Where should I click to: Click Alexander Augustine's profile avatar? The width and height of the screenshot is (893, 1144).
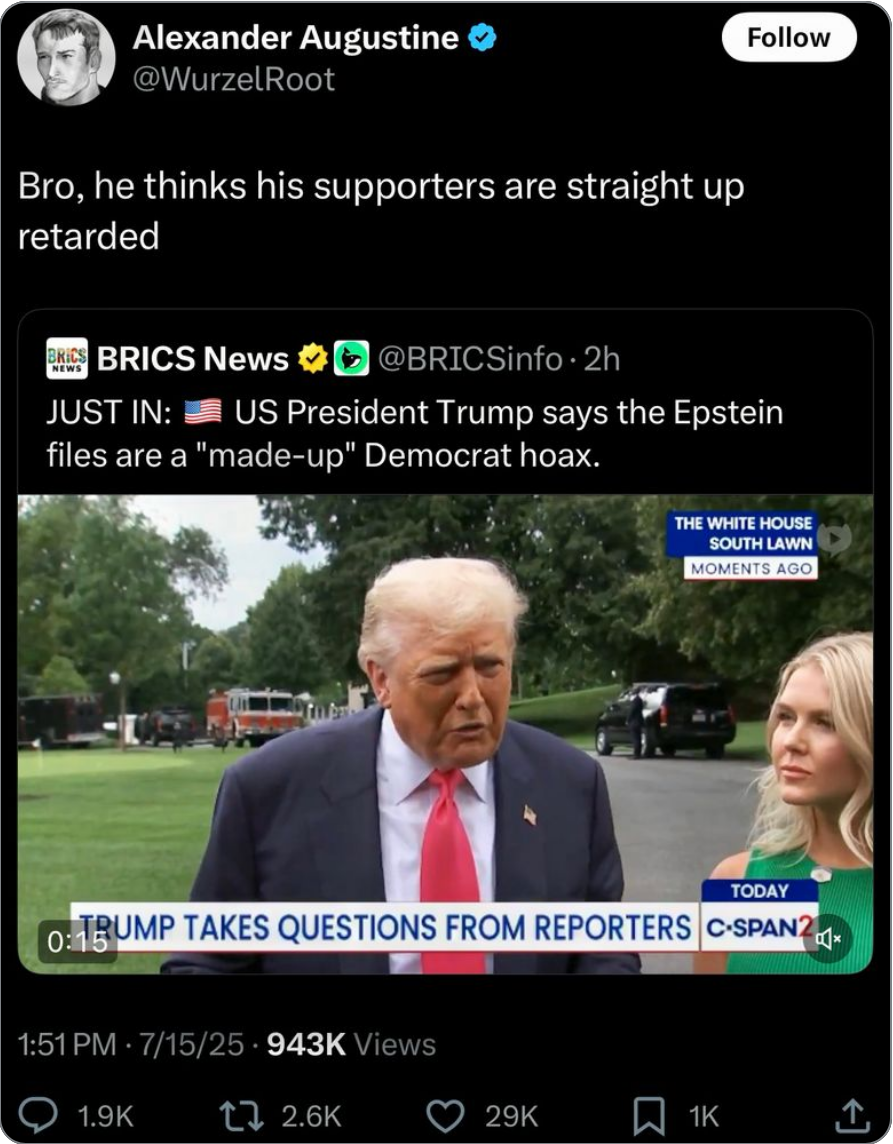[66, 58]
